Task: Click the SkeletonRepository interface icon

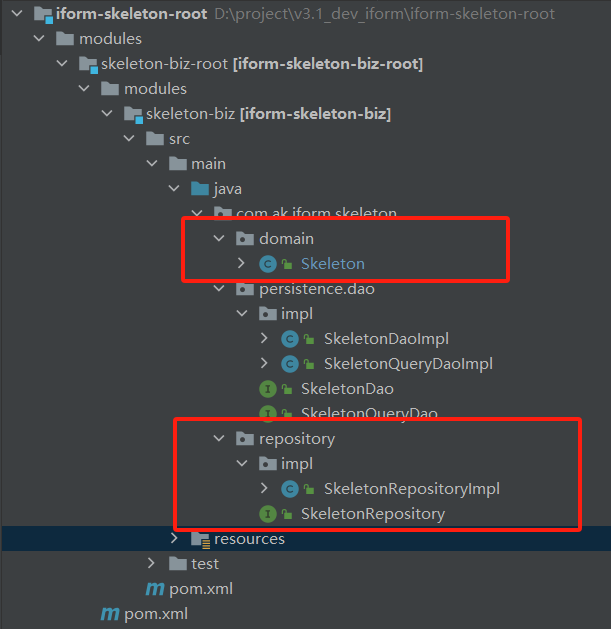Action: pyautogui.click(x=268, y=514)
